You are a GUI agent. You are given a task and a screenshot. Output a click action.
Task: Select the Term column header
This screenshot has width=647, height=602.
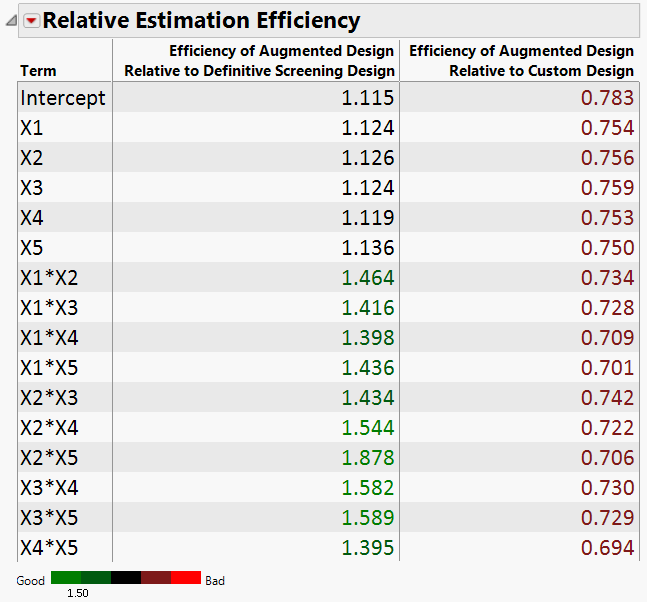coord(38,70)
